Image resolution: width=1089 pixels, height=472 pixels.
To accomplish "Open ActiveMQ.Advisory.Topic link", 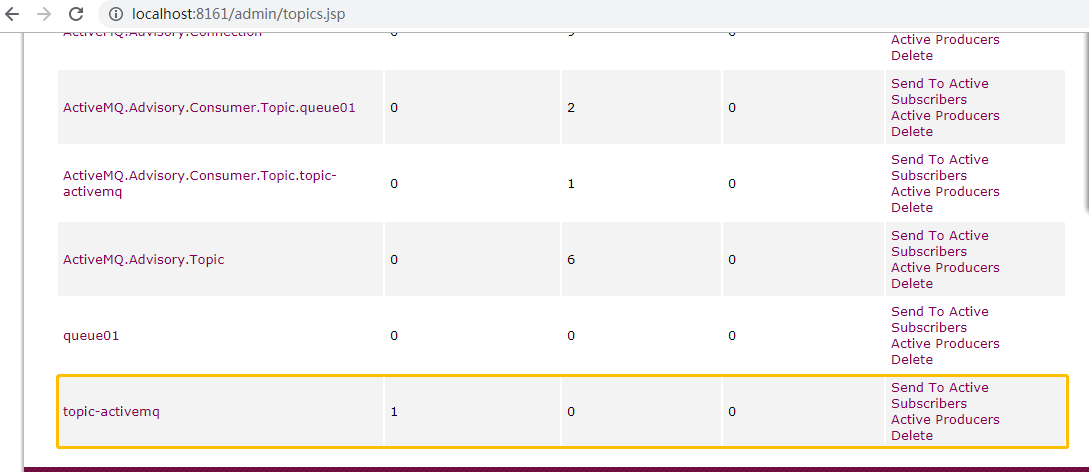I will click(144, 260).
